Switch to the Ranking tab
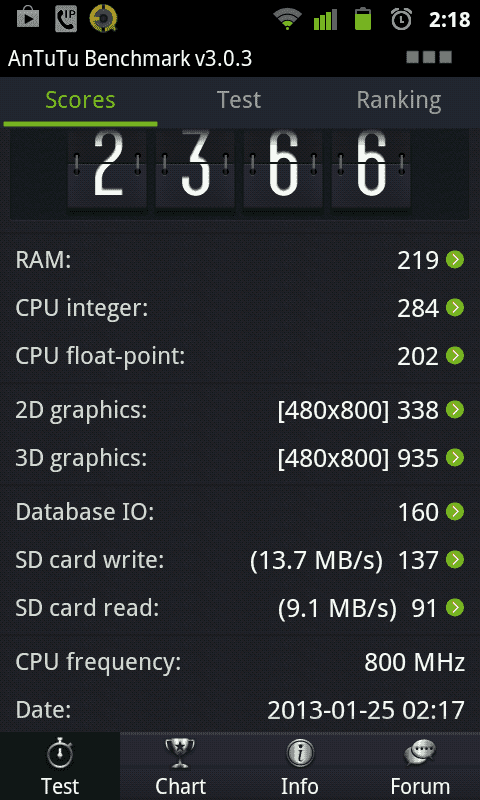This screenshot has width=480, height=800. click(399, 100)
